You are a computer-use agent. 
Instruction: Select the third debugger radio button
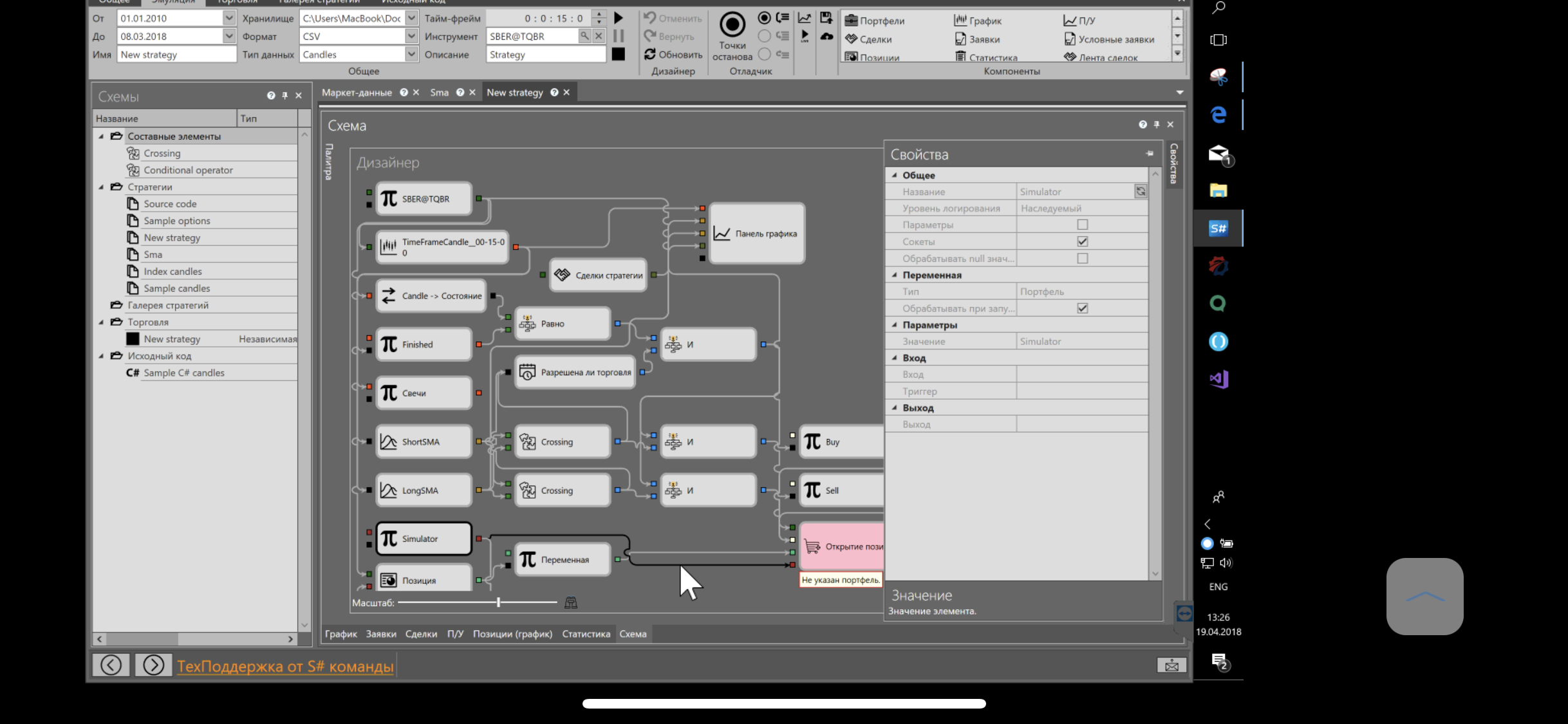[x=764, y=54]
